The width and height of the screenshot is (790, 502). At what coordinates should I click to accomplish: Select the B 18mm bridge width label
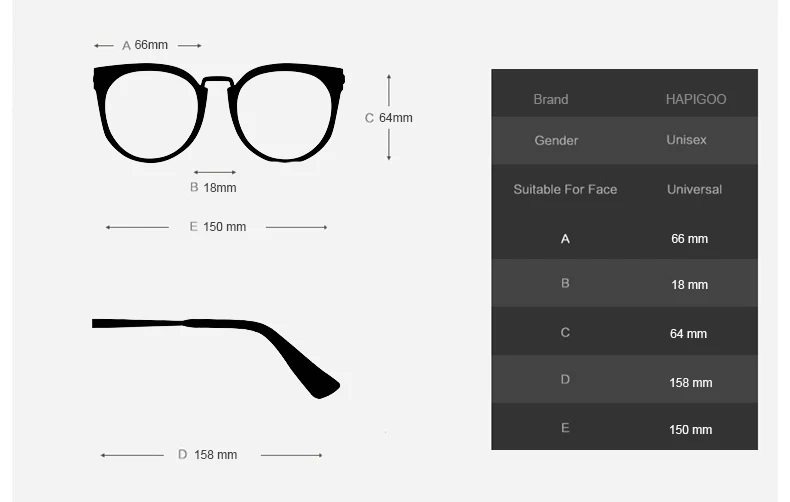point(213,187)
